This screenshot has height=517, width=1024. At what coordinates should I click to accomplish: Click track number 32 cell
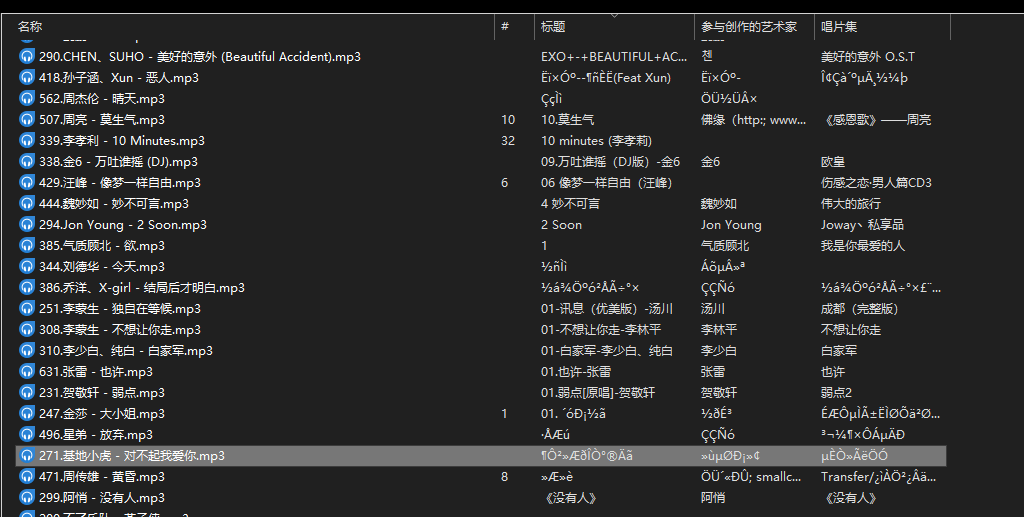click(x=508, y=140)
